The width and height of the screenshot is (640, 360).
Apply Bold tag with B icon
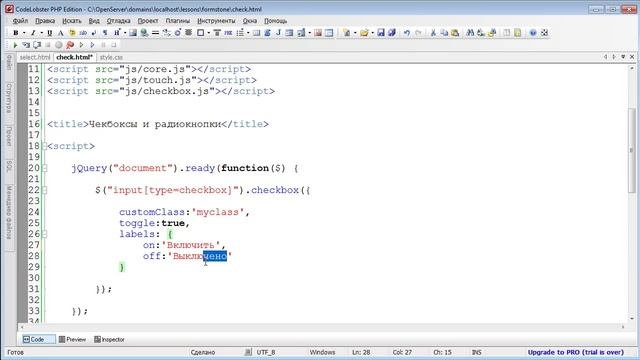point(16,33)
